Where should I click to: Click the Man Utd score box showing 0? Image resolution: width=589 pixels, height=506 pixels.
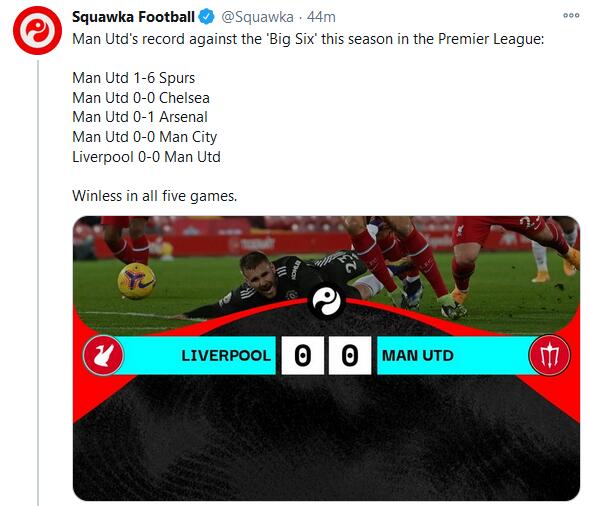pyautogui.click(x=350, y=355)
